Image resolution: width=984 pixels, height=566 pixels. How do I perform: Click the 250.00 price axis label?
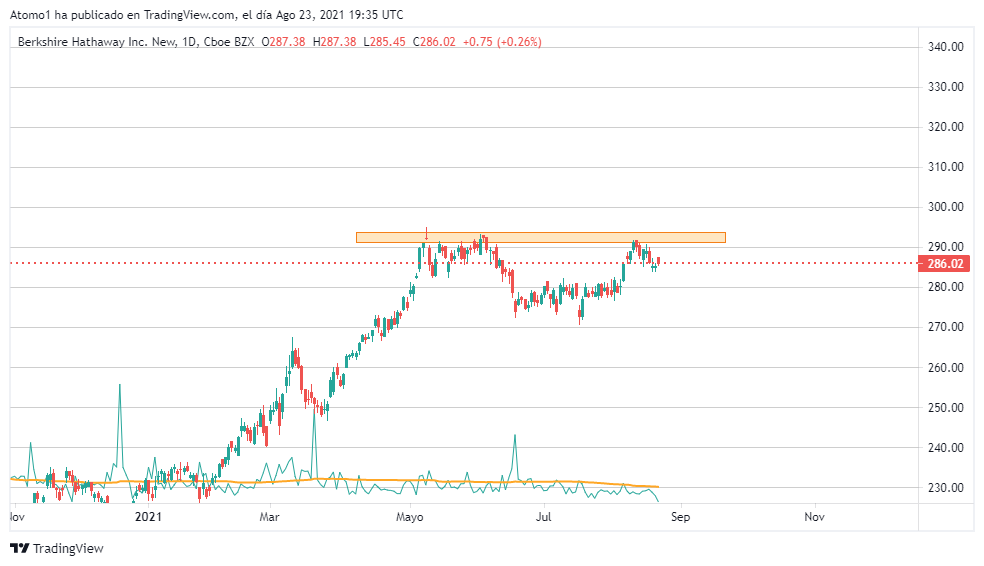click(946, 408)
